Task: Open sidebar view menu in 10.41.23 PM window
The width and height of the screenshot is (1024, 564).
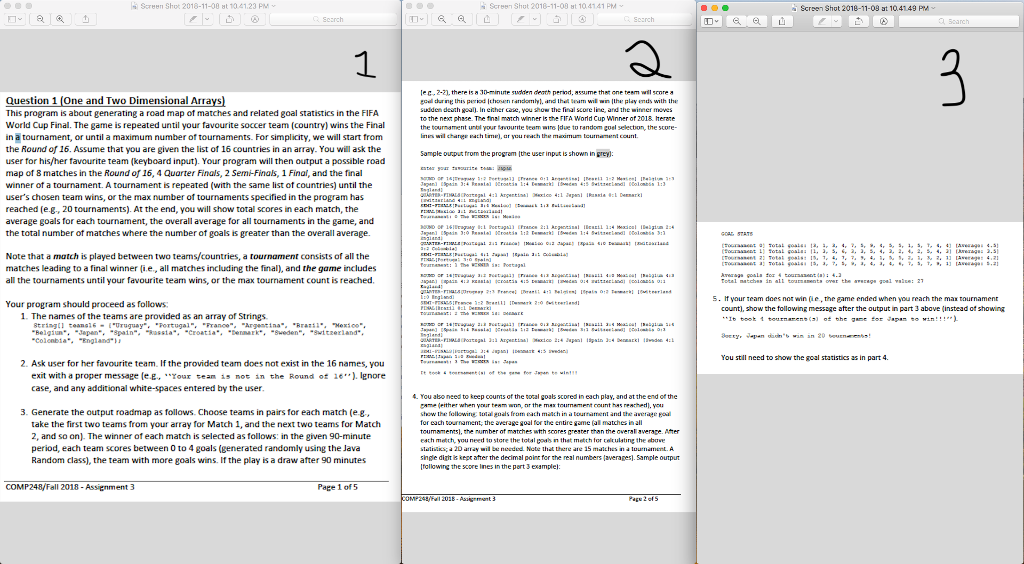Action: [14, 20]
